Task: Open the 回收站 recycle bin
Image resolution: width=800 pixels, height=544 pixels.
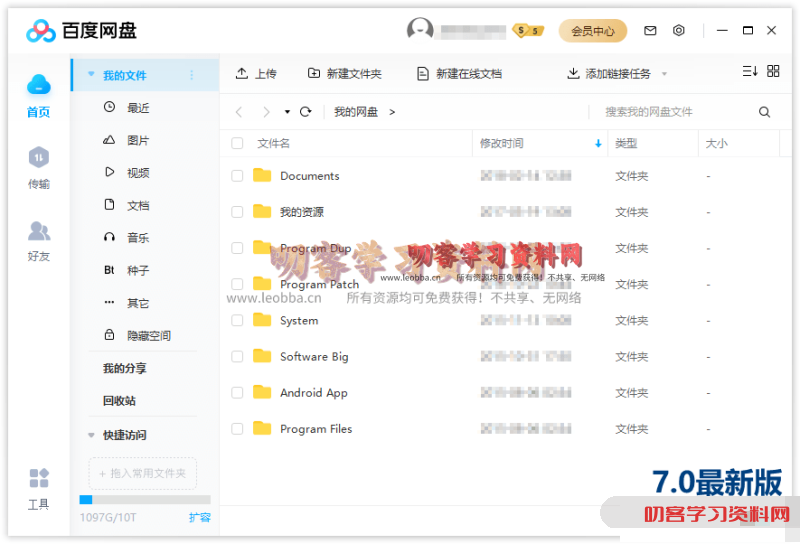Action: click(x=119, y=401)
